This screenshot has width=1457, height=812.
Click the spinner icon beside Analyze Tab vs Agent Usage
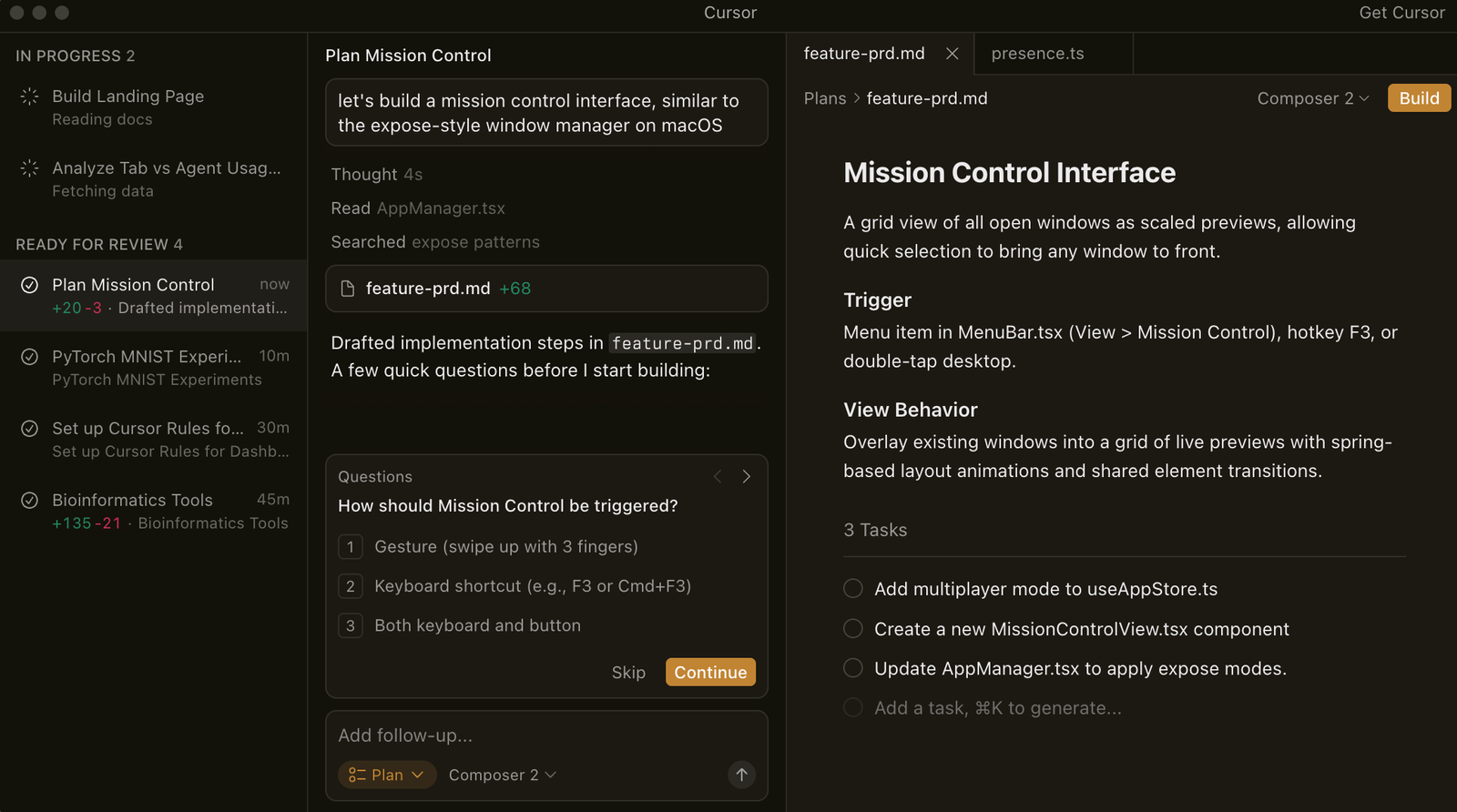coord(30,168)
